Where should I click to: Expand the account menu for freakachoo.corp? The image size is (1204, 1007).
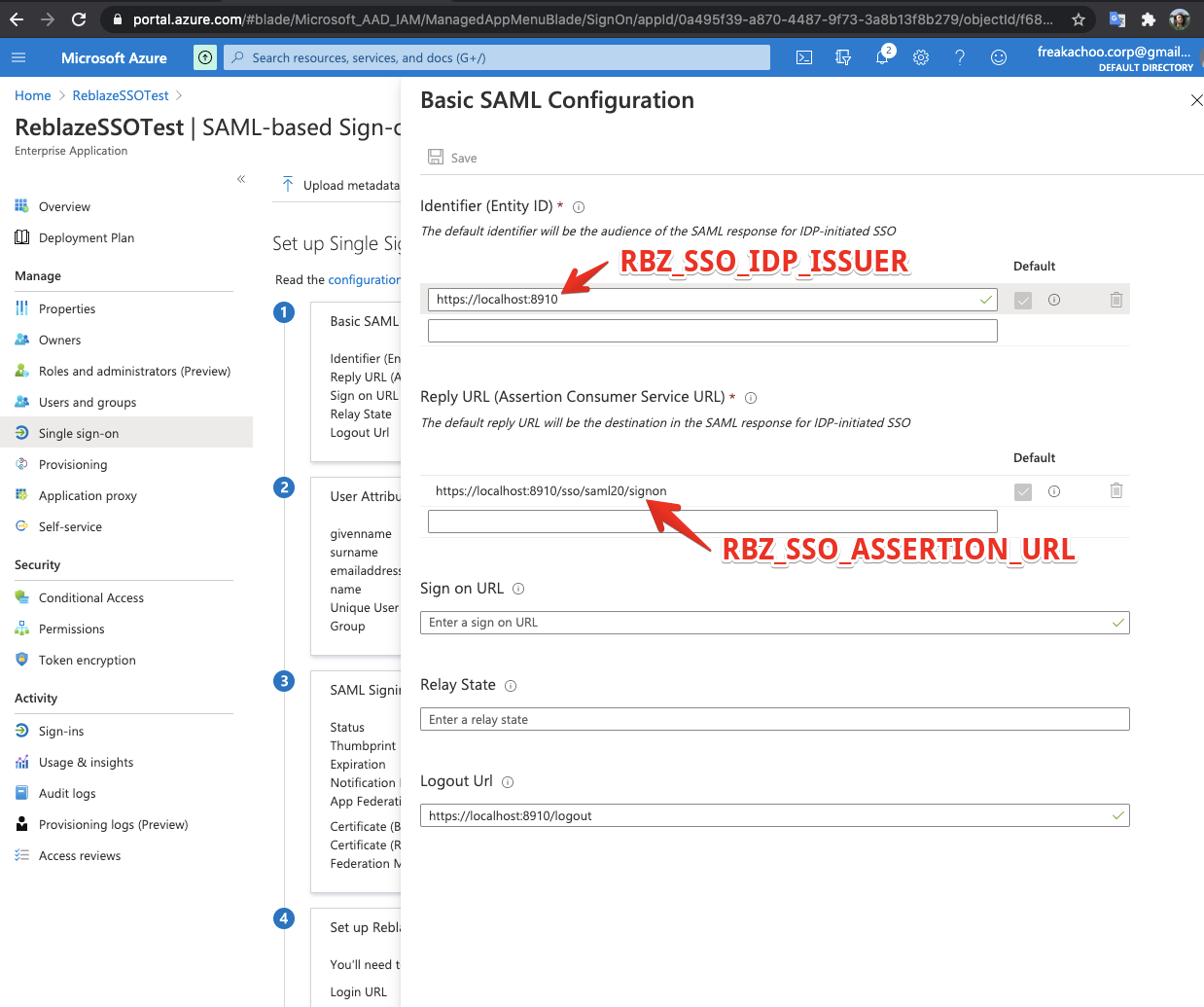point(1114,57)
